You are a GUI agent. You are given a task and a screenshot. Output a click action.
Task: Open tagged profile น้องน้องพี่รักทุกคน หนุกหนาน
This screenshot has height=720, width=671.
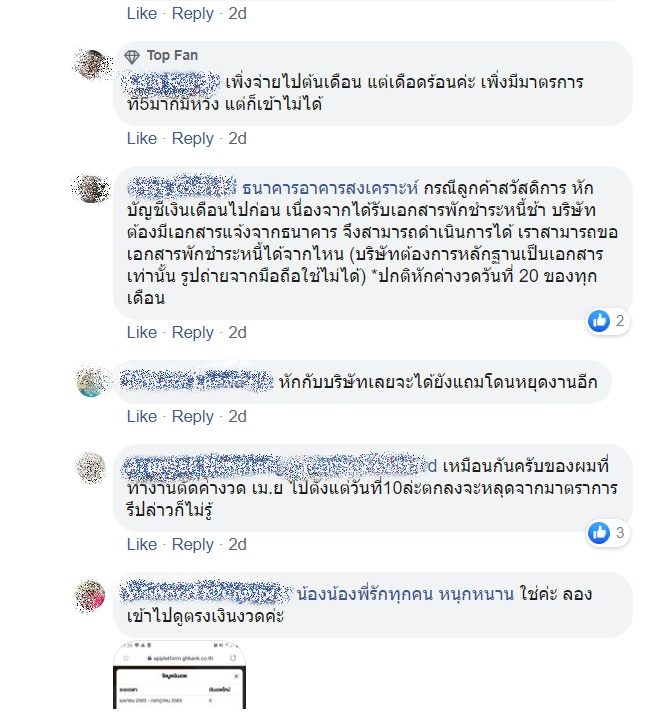click(x=405, y=594)
